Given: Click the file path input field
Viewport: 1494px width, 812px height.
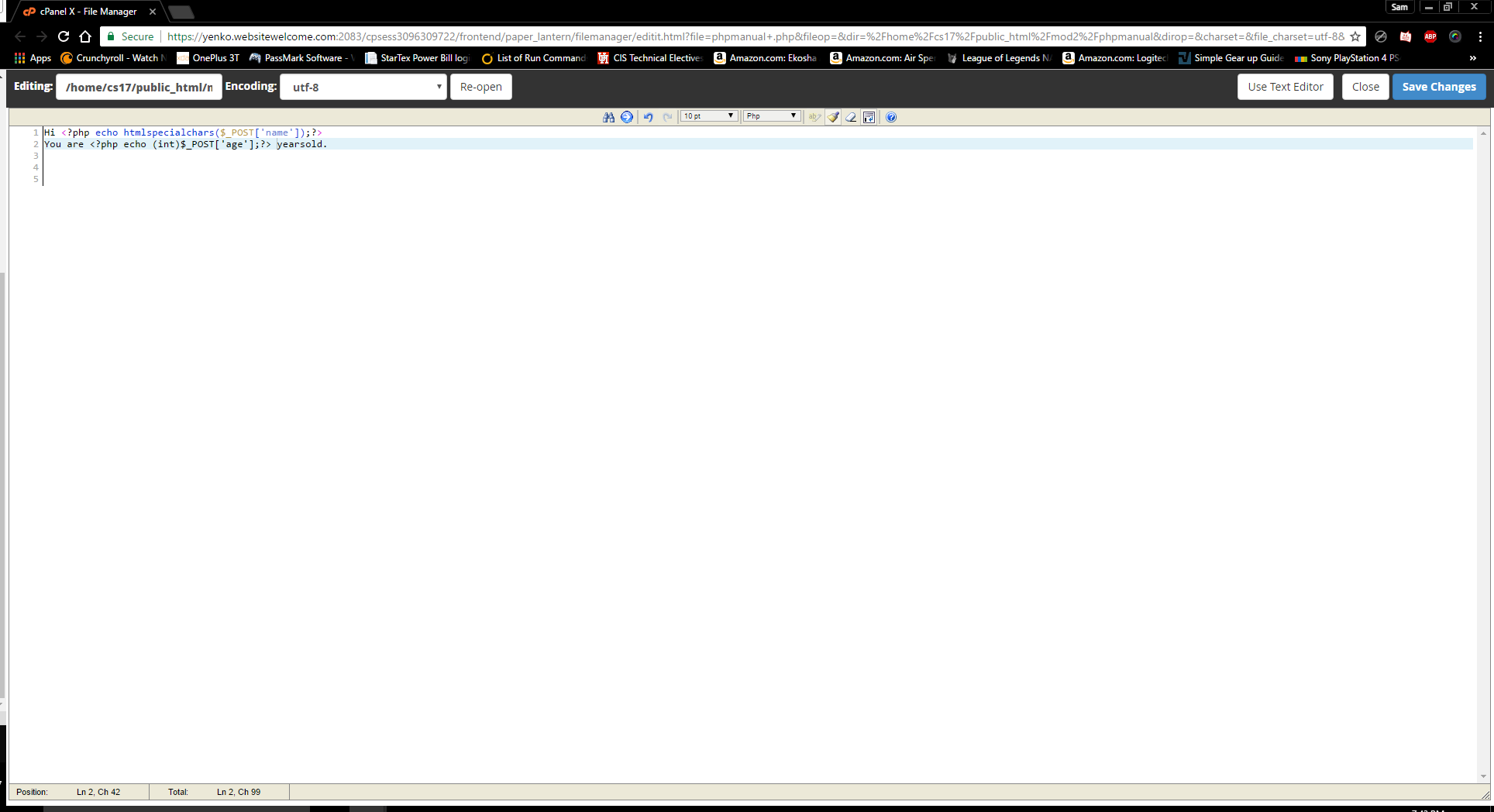Looking at the screenshot, I should (x=139, y=87).
